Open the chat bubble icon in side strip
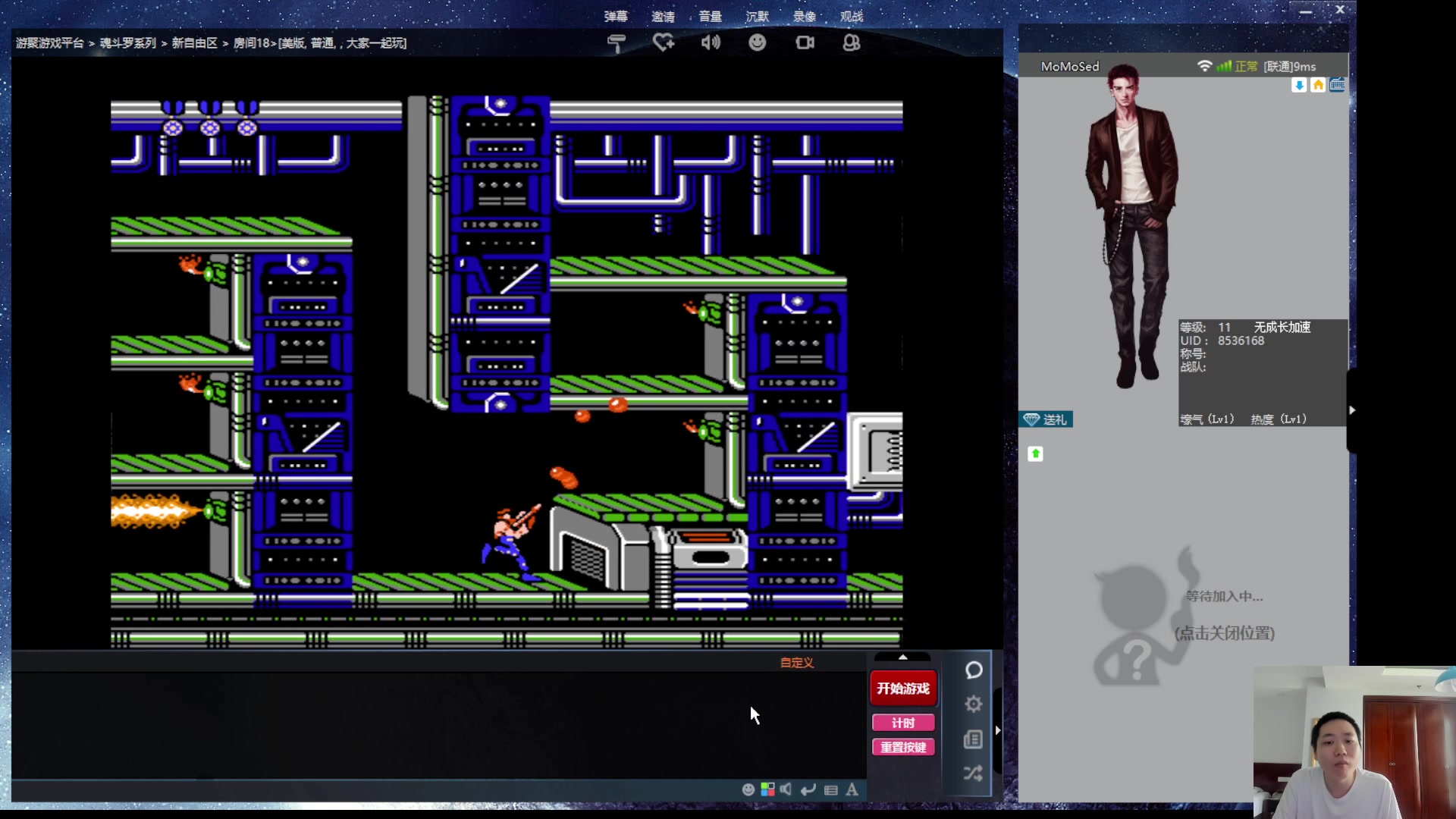Image resolution: width=1456 pixels, height=819 pixels. (x=974, y=670)
